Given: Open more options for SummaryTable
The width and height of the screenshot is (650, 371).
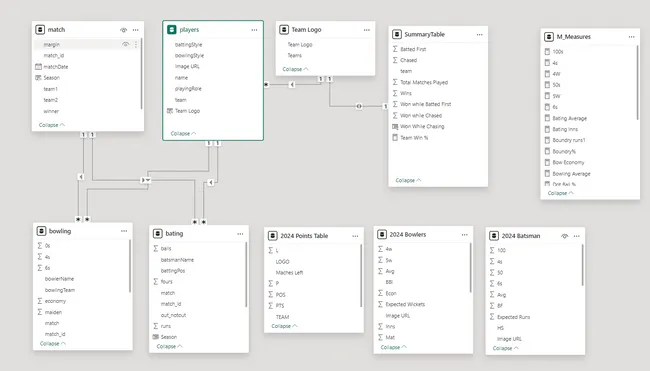Looking at the screenshot, I should tap(479, 34).
